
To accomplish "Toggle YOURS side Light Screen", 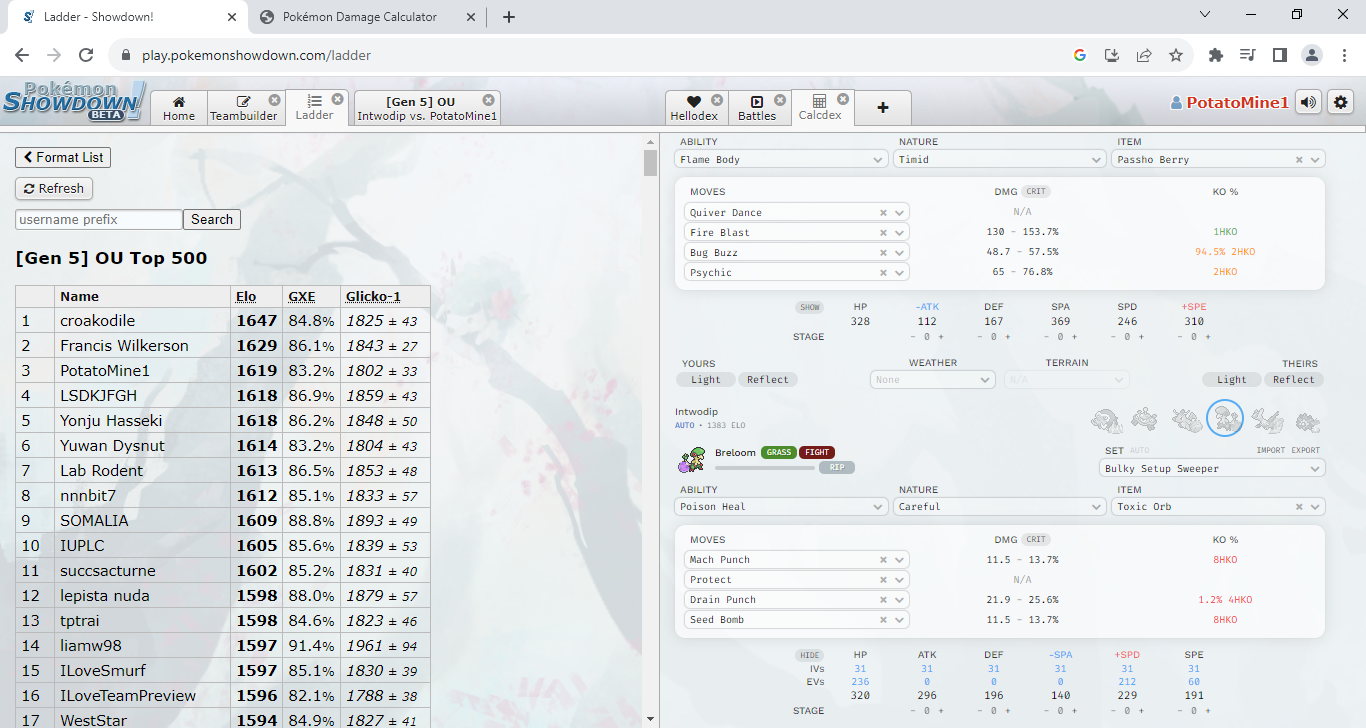I will click(x=705, y=379).
